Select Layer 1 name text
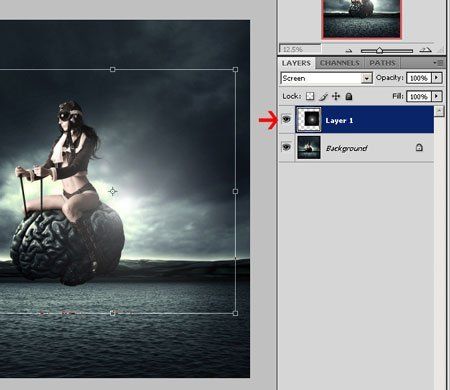The width and height of the screenshot is (450, 390). pyautogui.click(x=339, y=121)
